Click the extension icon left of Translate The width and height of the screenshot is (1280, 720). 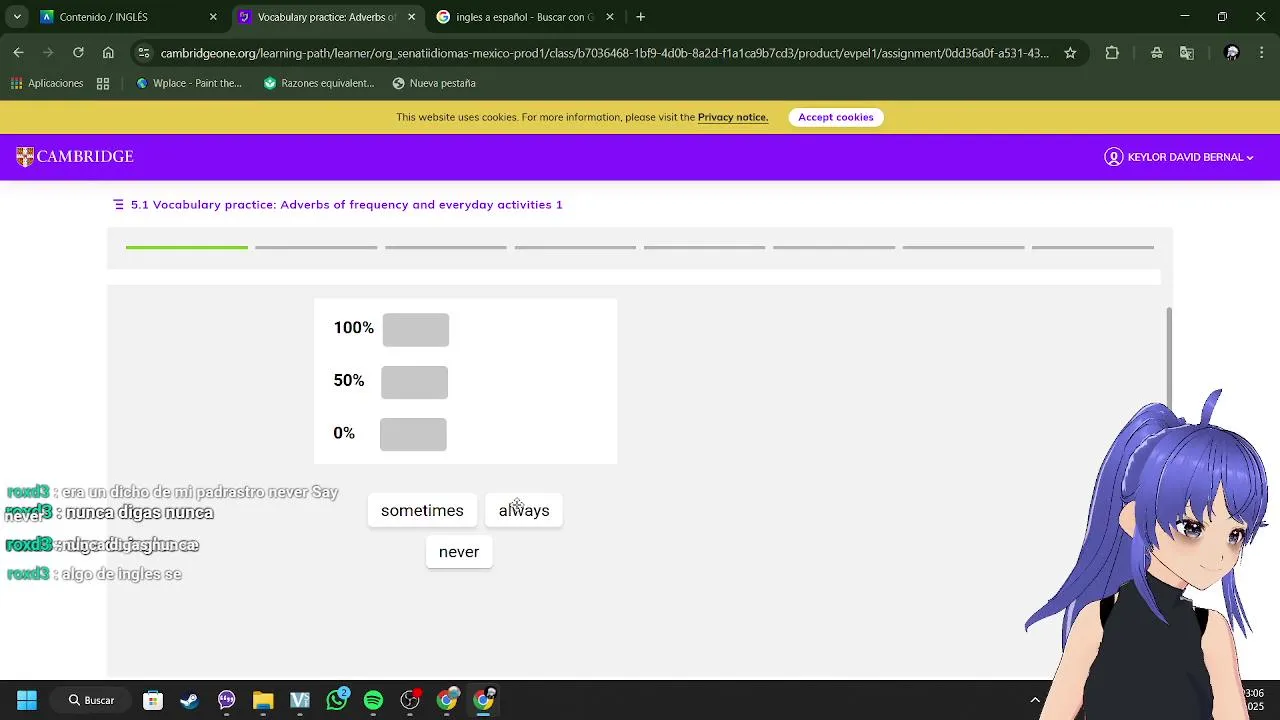pos(1157,53)
